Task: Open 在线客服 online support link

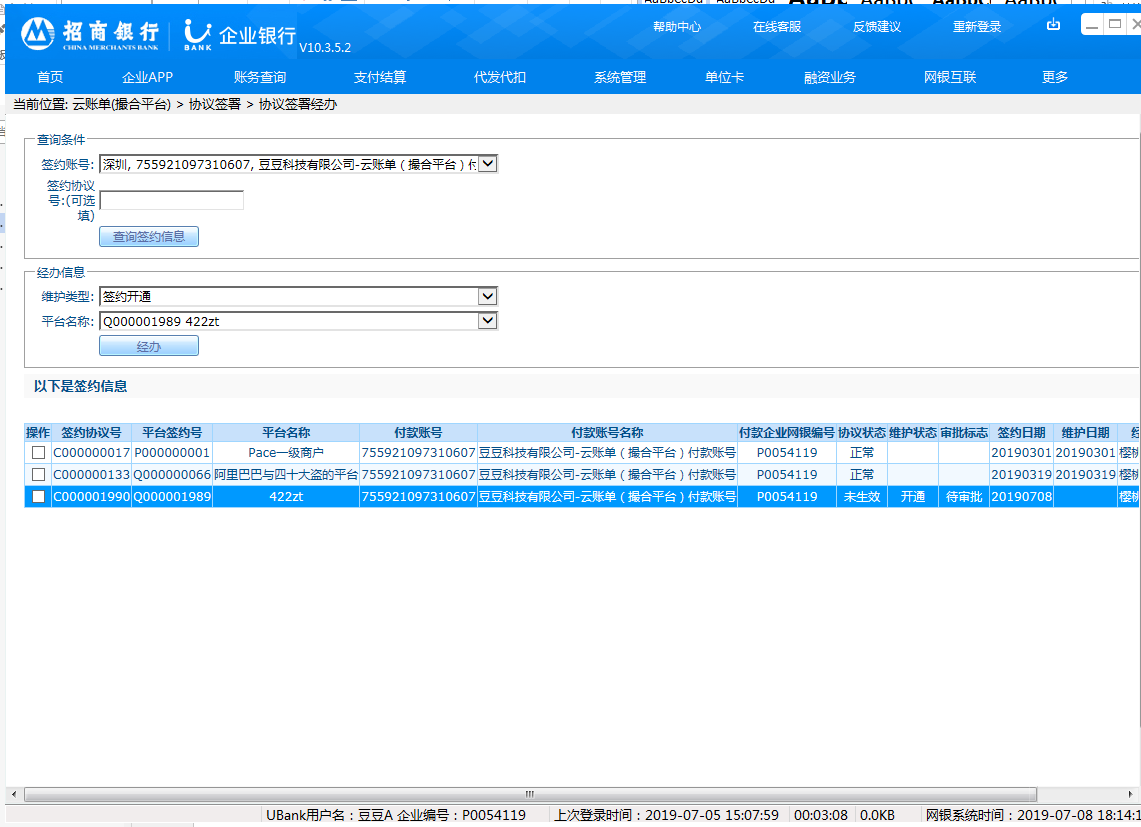Action: click(777, 27)
